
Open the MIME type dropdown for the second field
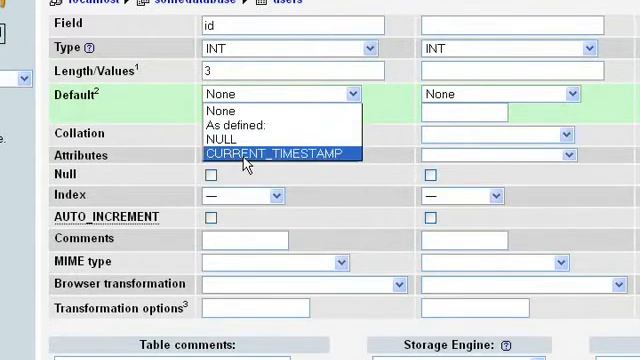tap(496, 263)
